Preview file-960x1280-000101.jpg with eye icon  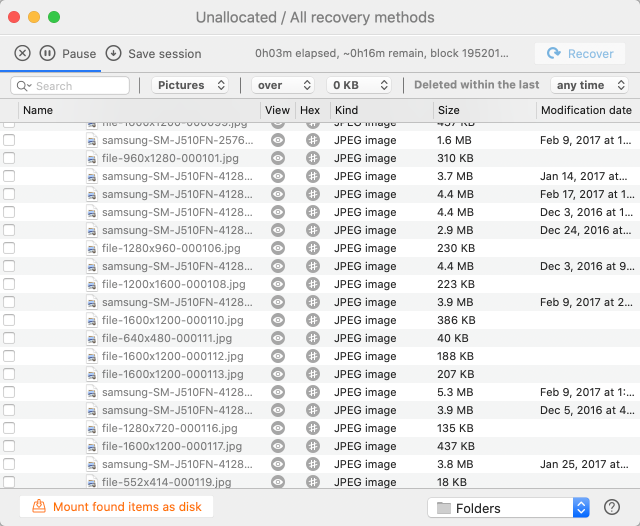(278, 158)
